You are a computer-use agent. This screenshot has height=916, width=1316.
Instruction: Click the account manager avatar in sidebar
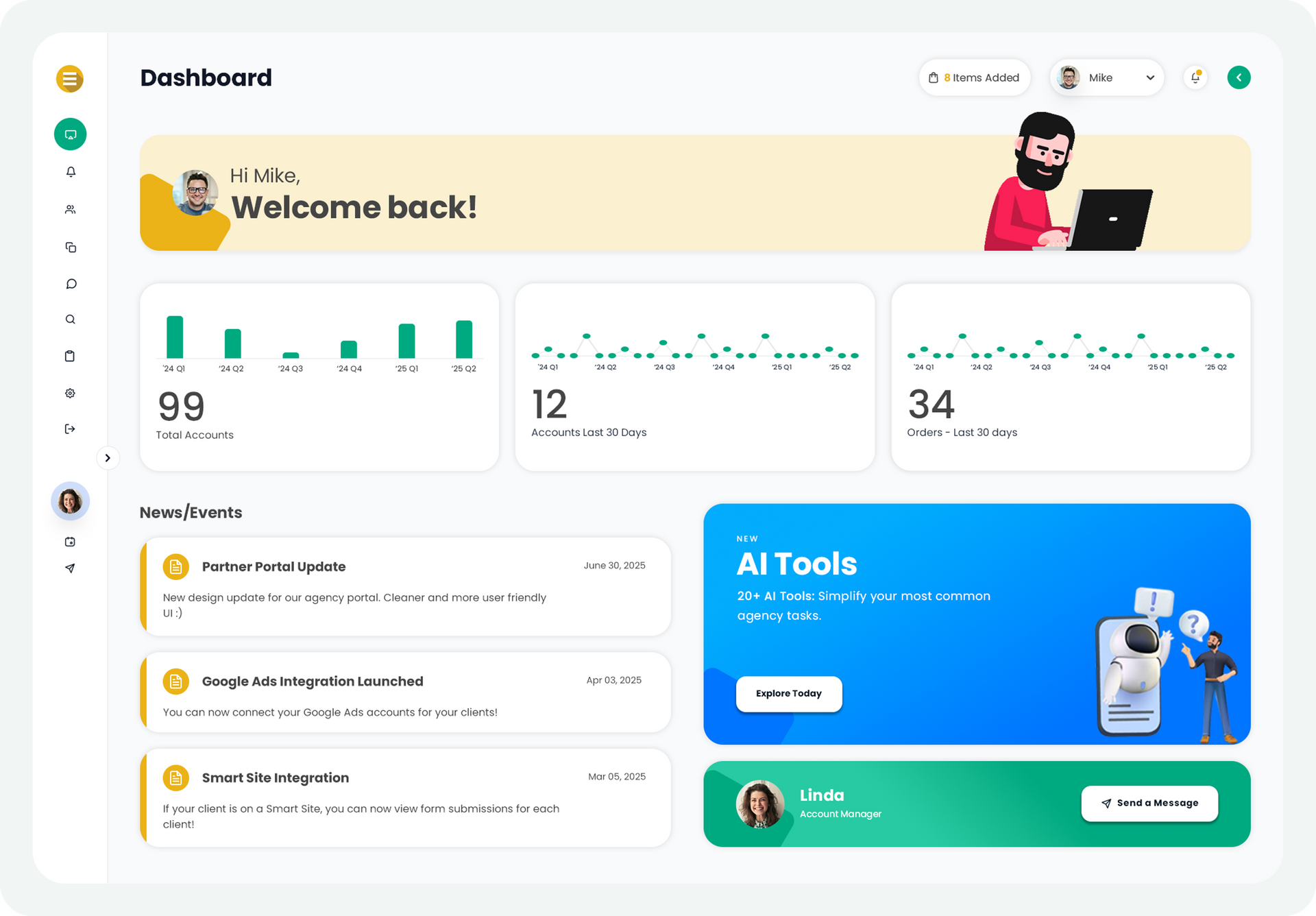(x=70, y=501)
